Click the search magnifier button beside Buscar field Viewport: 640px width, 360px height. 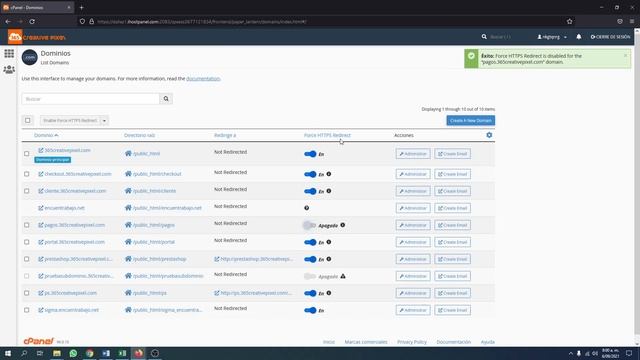point(166,99)
